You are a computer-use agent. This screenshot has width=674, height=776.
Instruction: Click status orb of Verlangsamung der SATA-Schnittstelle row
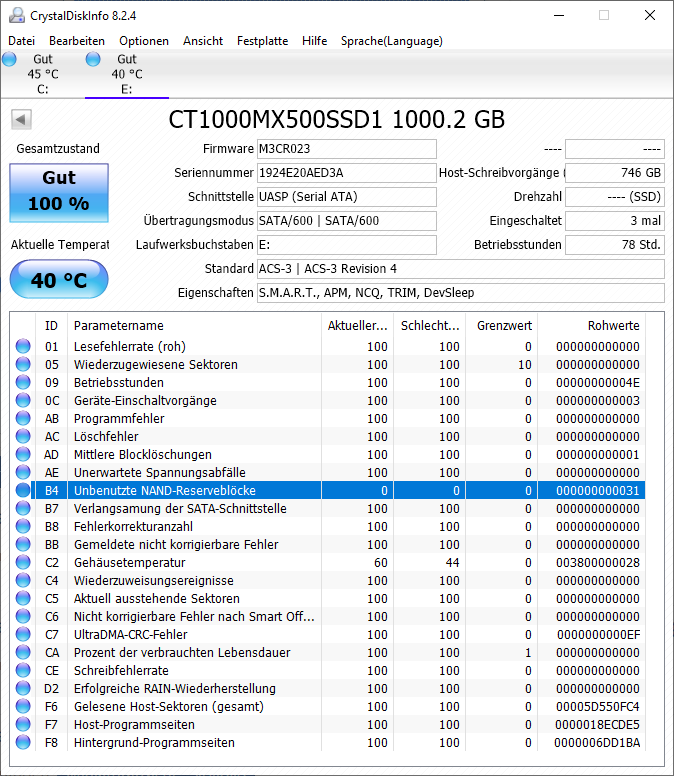click(x=23, y=508)
